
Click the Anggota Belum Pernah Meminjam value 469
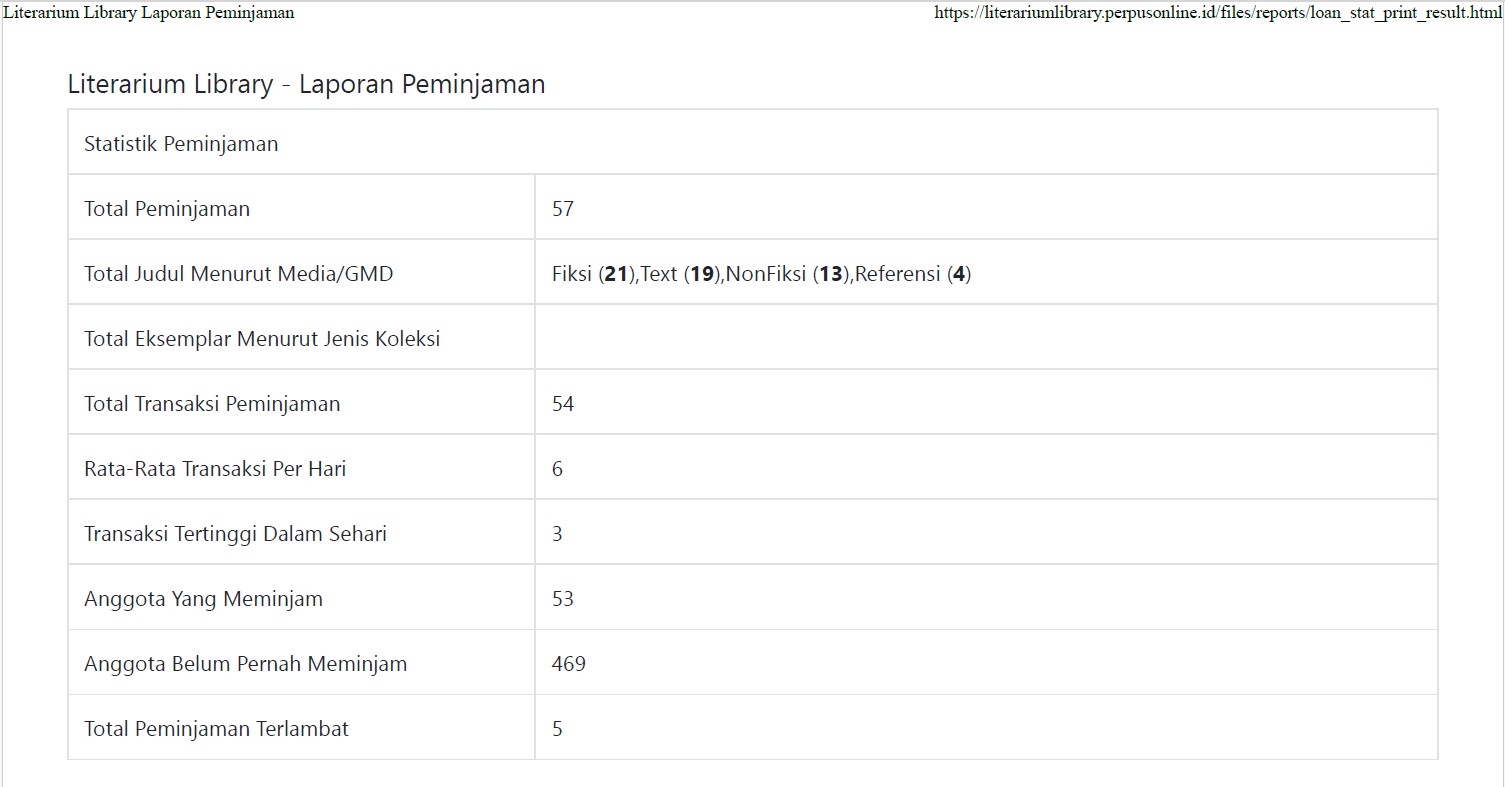pos(569,664)
